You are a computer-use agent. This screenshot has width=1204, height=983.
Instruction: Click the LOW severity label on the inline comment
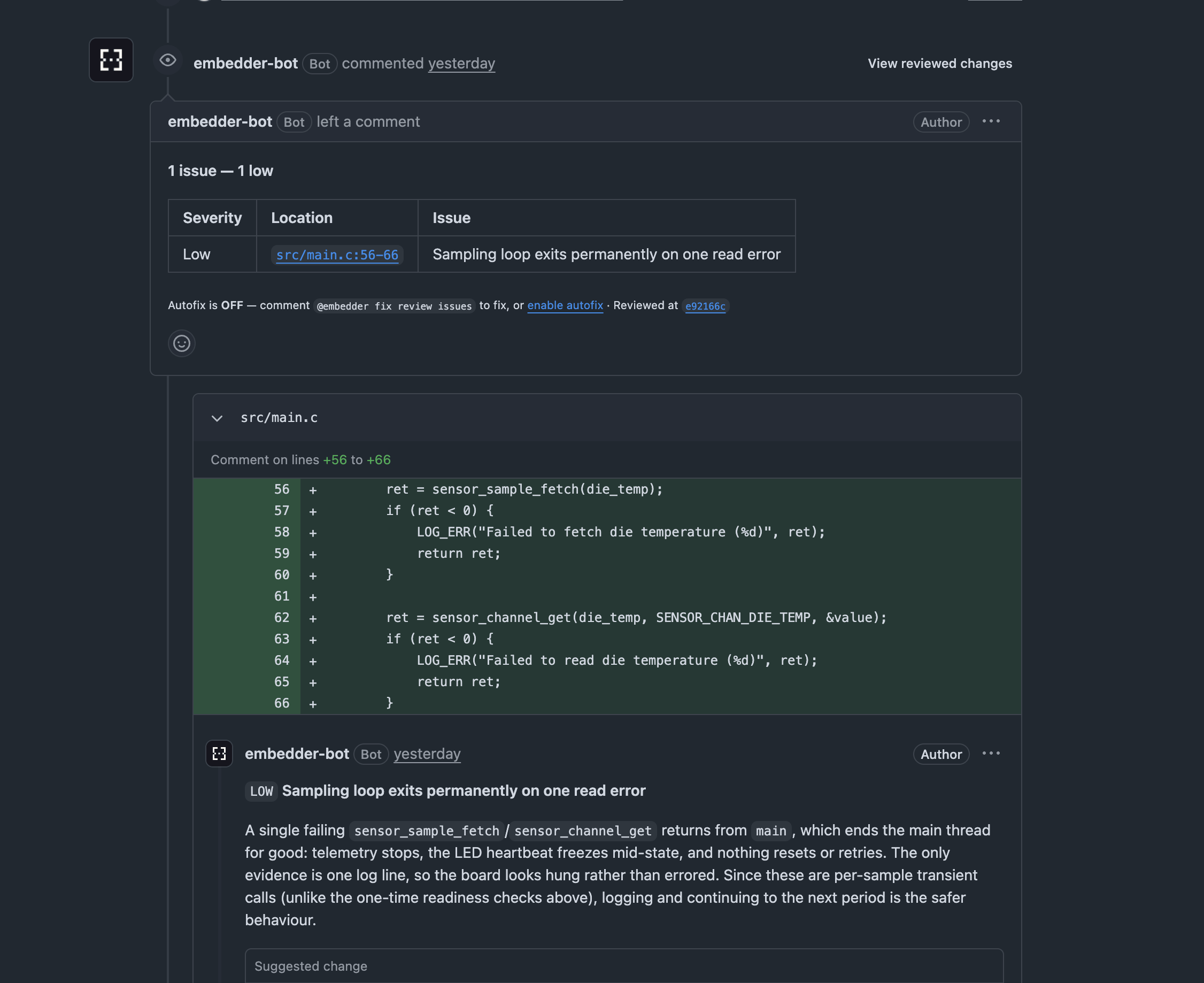[x=261, y=791]
